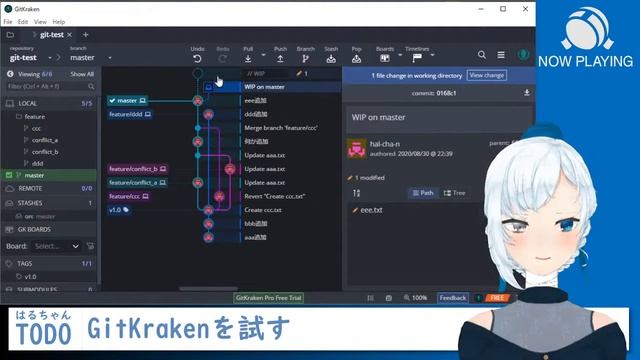Add a new tab with plus icon

point(85,35)
